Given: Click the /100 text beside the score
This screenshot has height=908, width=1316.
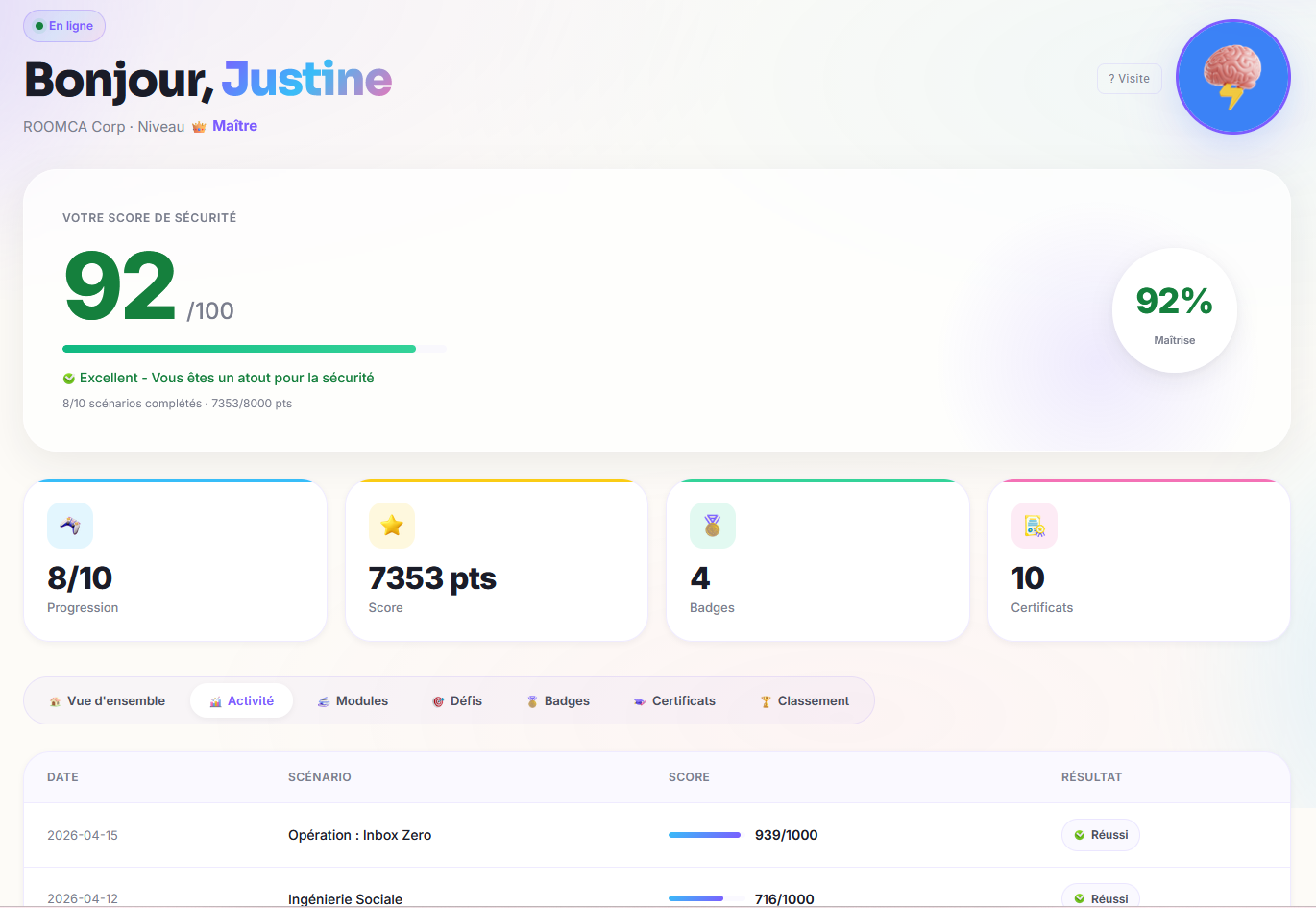Looking at the screenshot, I should (x=210, y=310).
